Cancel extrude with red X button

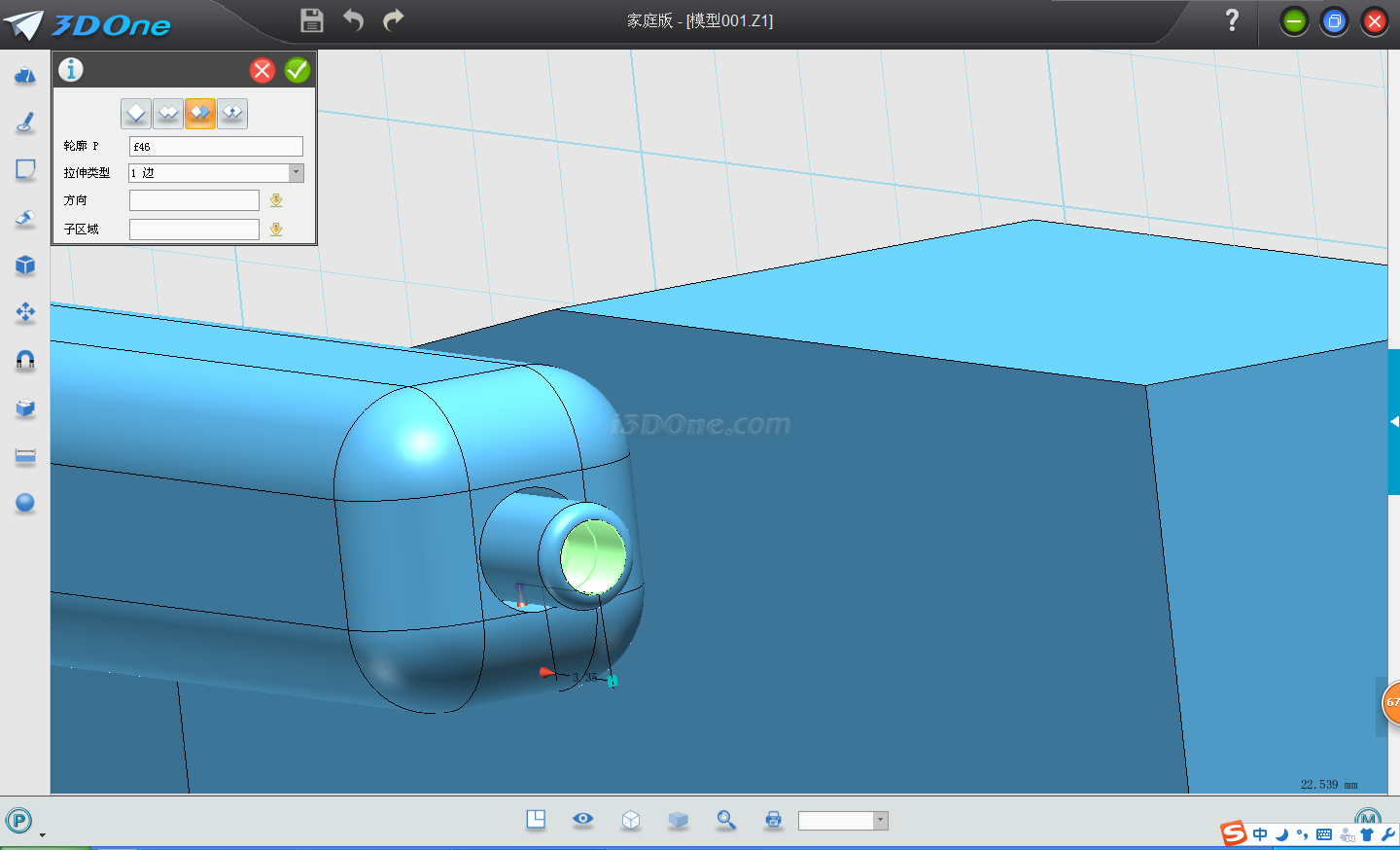pos(262,70)
